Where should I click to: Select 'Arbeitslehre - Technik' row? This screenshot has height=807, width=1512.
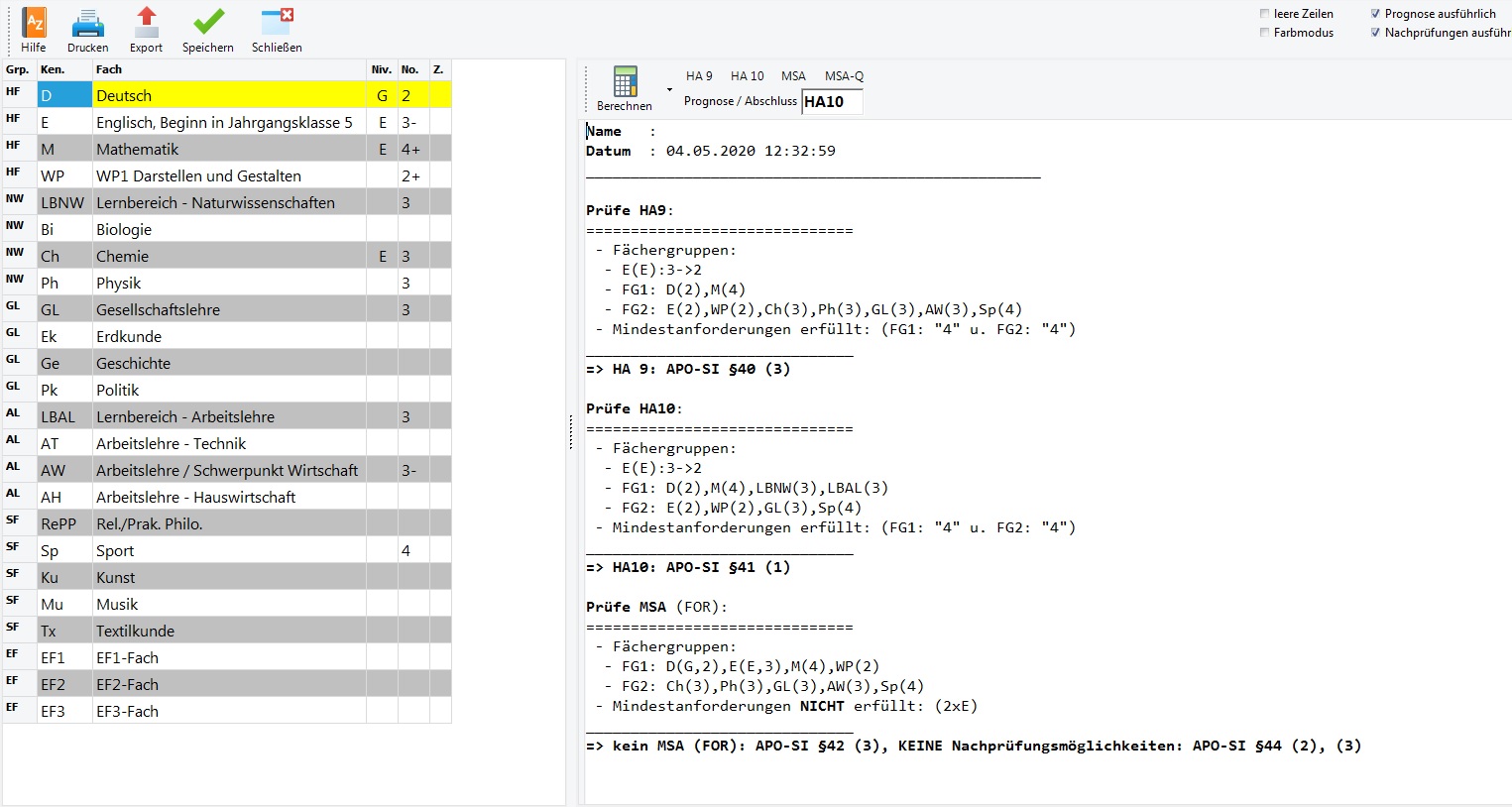[227, 443]
